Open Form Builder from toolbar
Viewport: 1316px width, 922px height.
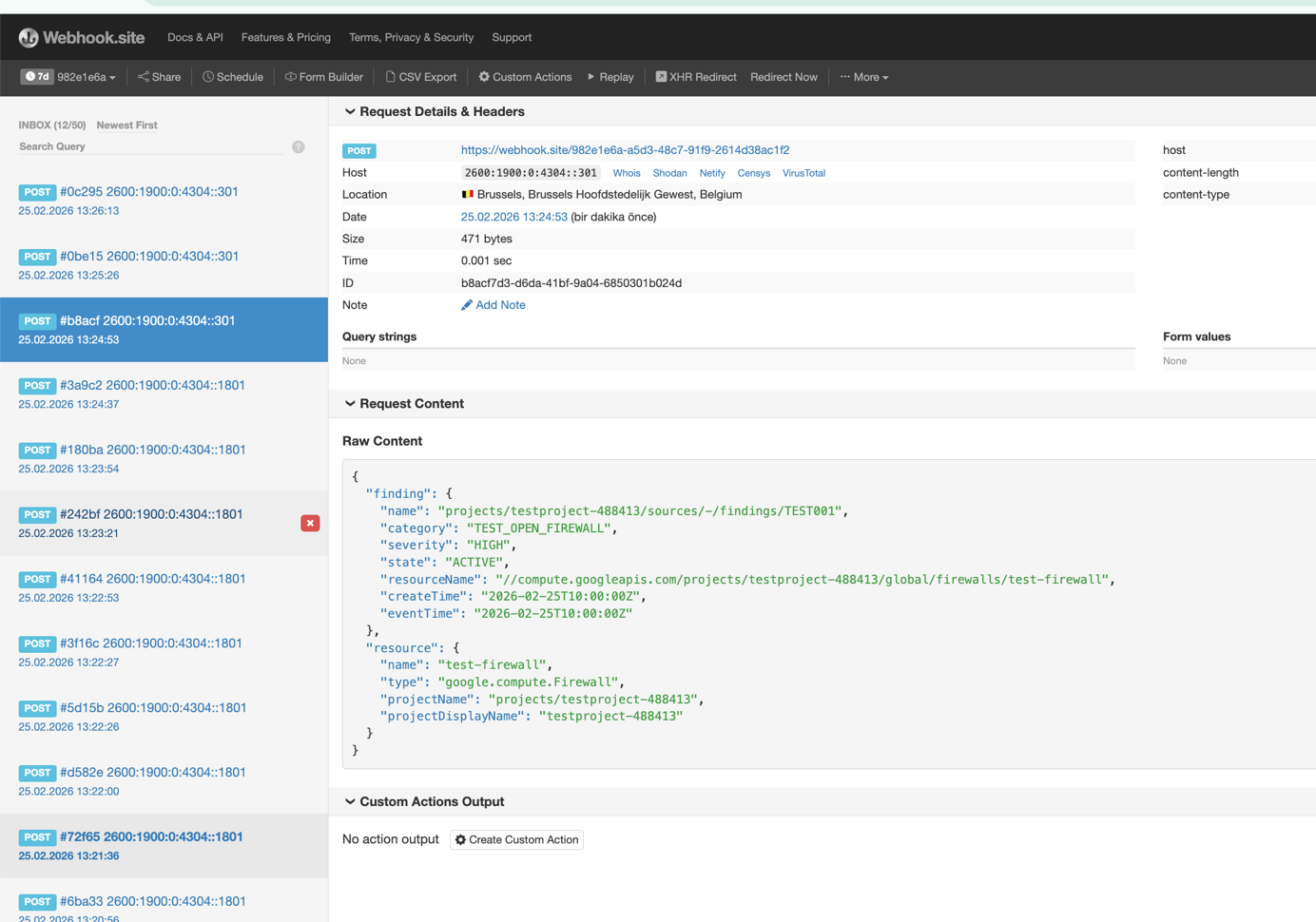[x=324, y=77]
